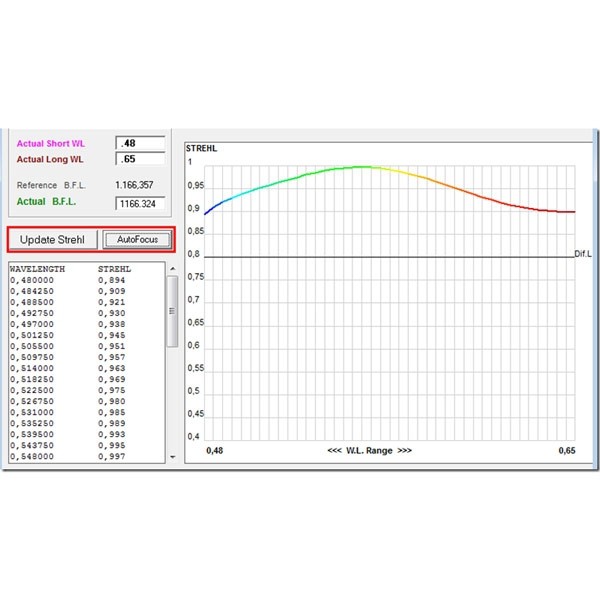Click the Update Strehl button
The height and width of the screenshot is (600, 600).
(x=54, y=240)
